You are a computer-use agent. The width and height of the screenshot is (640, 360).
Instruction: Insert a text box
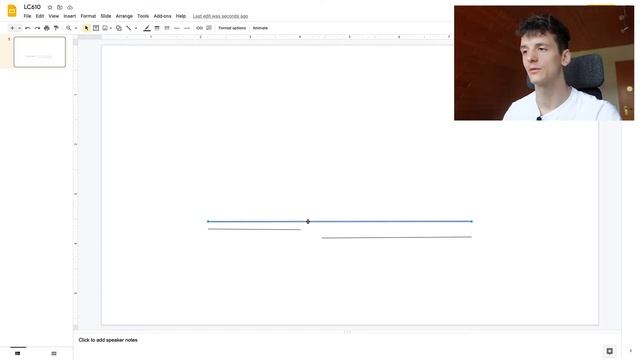(x=96, y=28)
